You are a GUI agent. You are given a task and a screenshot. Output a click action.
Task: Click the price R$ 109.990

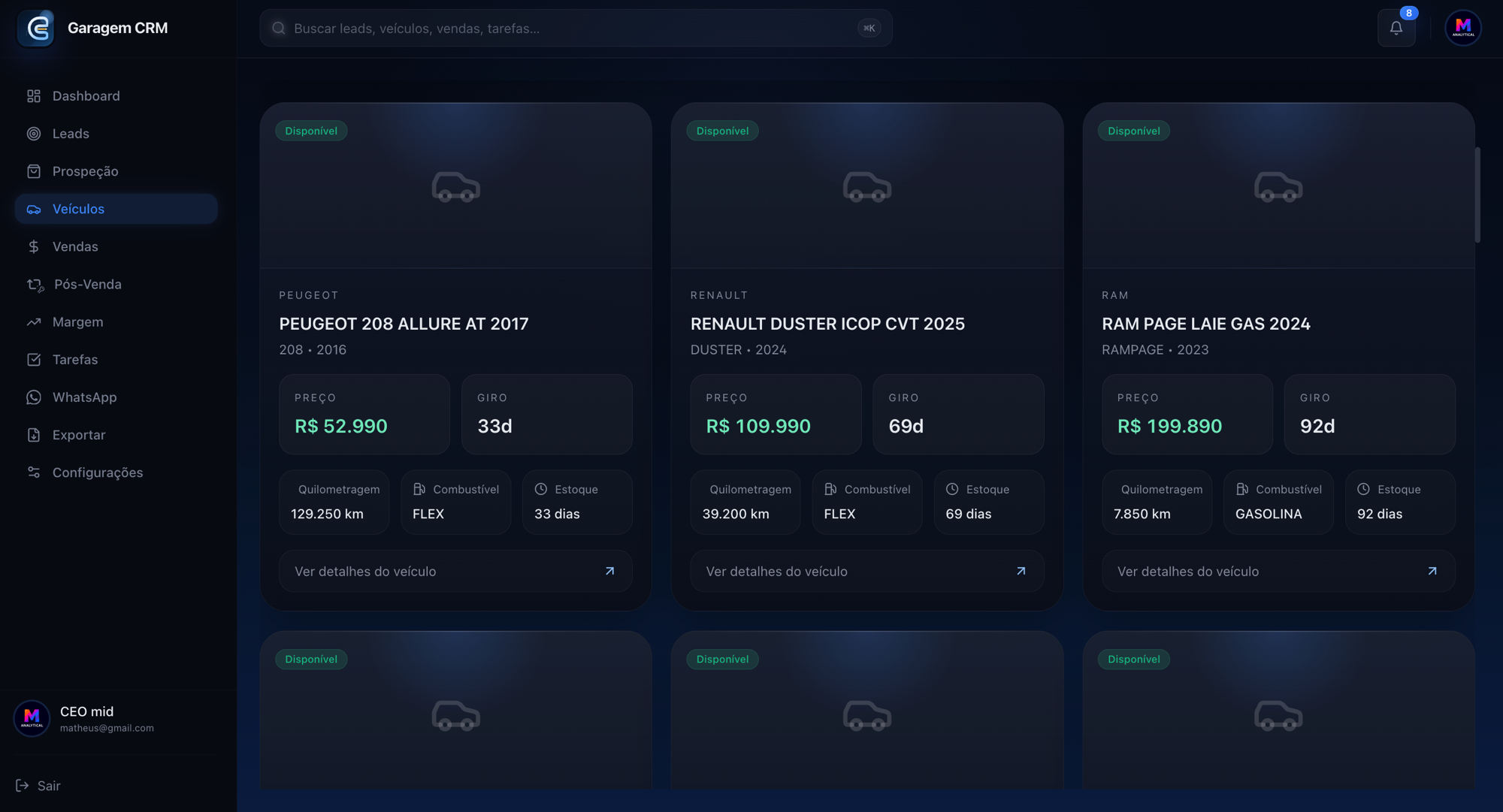click(758, 426)
